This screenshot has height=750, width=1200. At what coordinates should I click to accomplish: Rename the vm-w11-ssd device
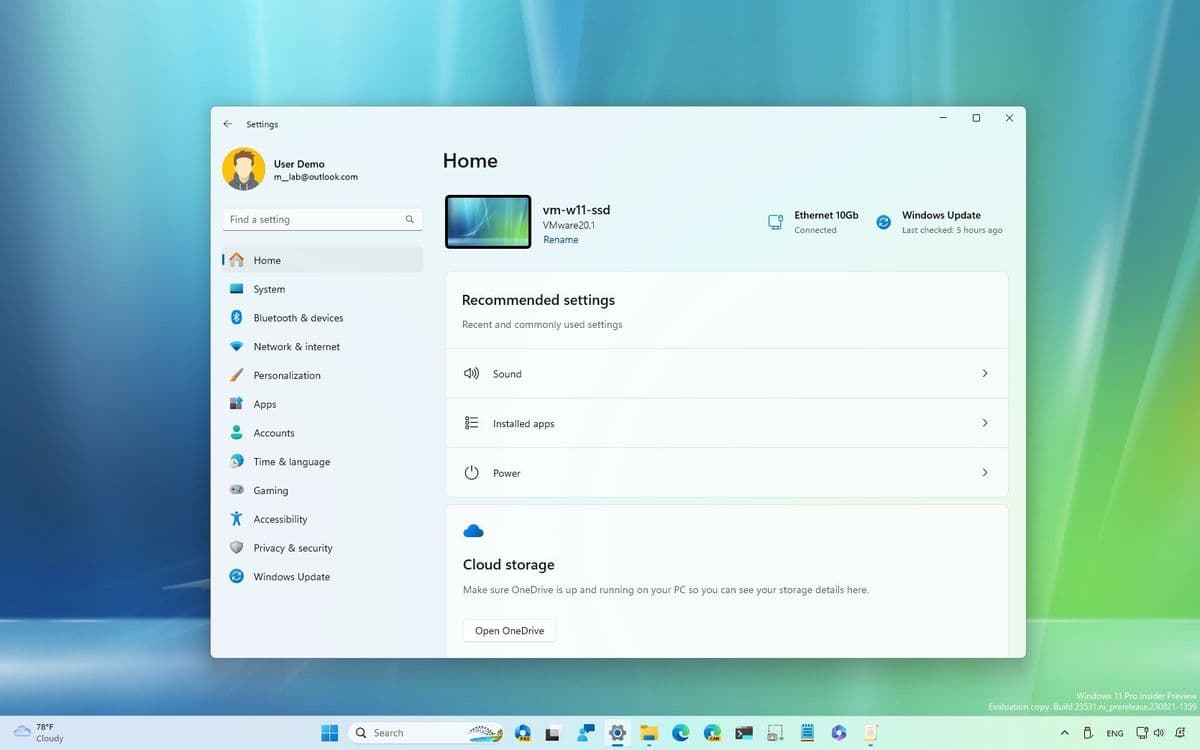(x=561, y=239)
